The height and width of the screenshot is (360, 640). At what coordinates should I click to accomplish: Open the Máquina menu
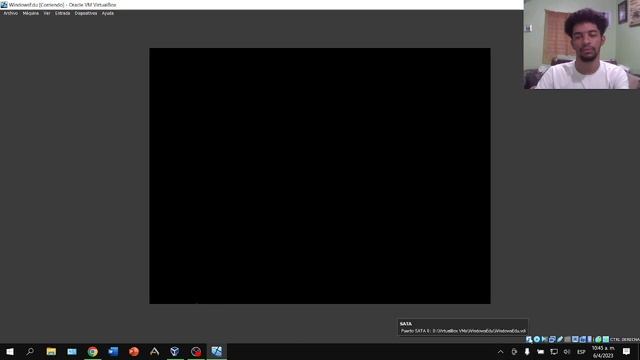pos(31,13)
